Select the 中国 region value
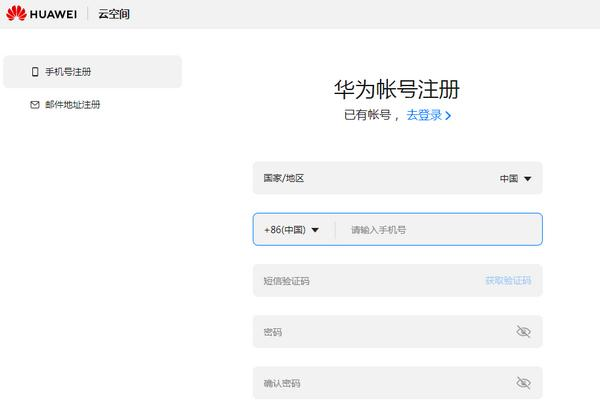This screenshot has height=413, width=600. [509, 179]
